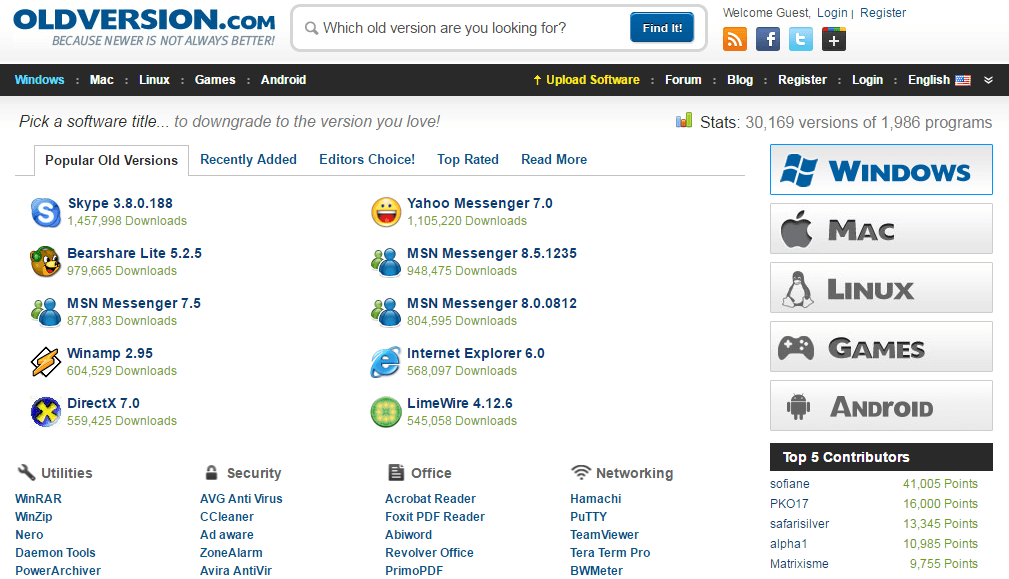Open the RSS feed icon

734,39
